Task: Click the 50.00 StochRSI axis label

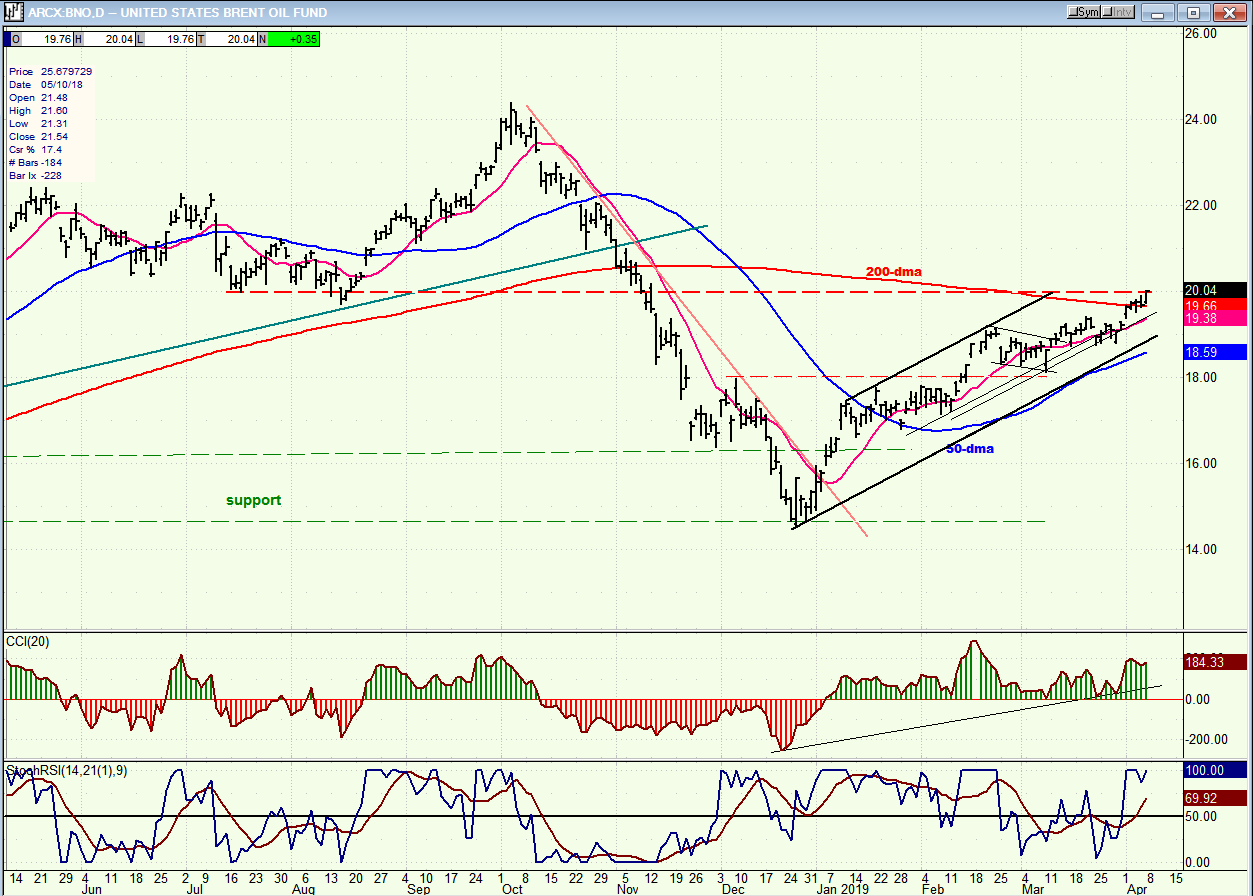Action: (1199, 816)
